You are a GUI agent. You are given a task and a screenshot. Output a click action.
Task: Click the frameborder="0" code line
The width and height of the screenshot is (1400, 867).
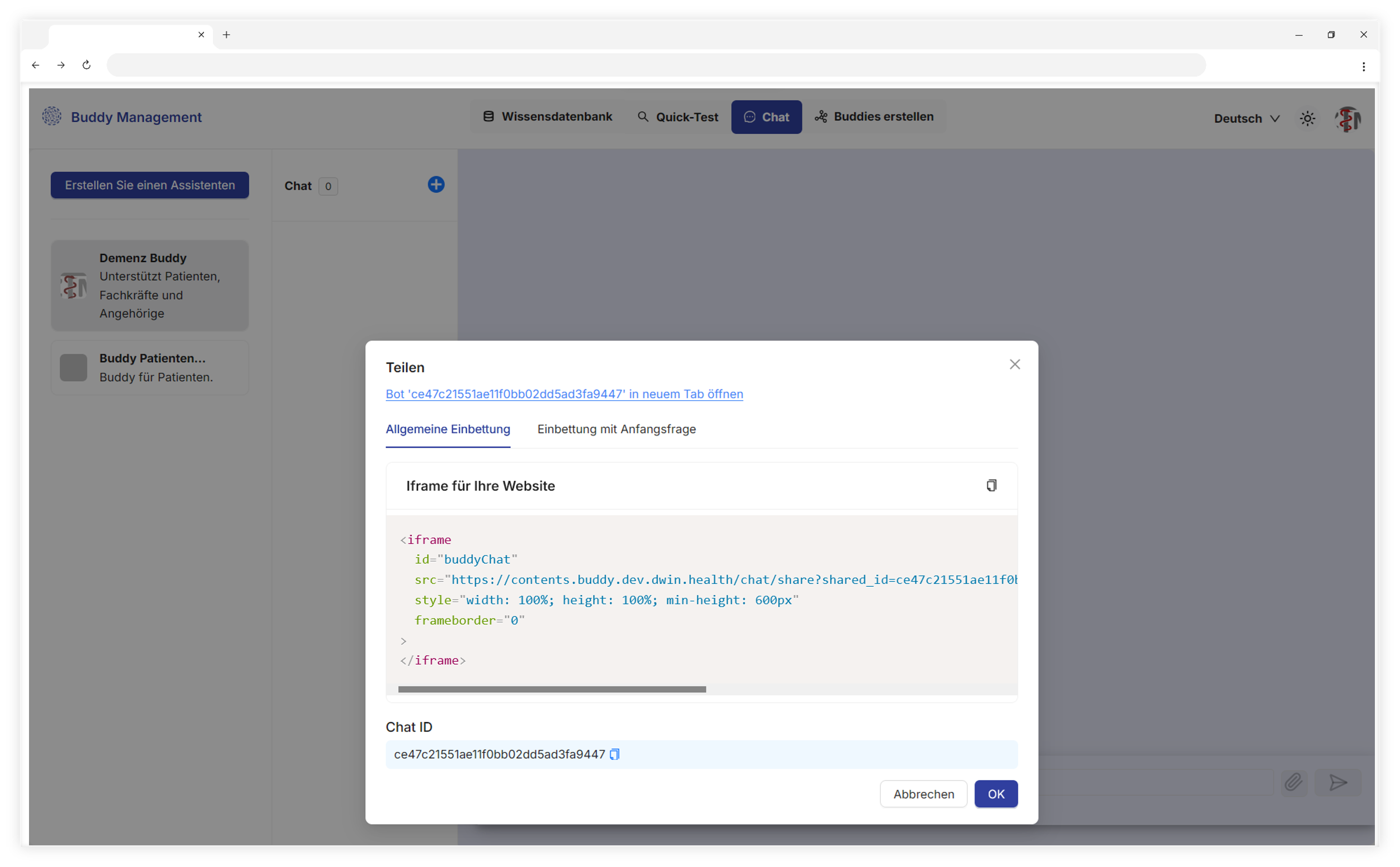pyautogui.click(x=469, y=620)
